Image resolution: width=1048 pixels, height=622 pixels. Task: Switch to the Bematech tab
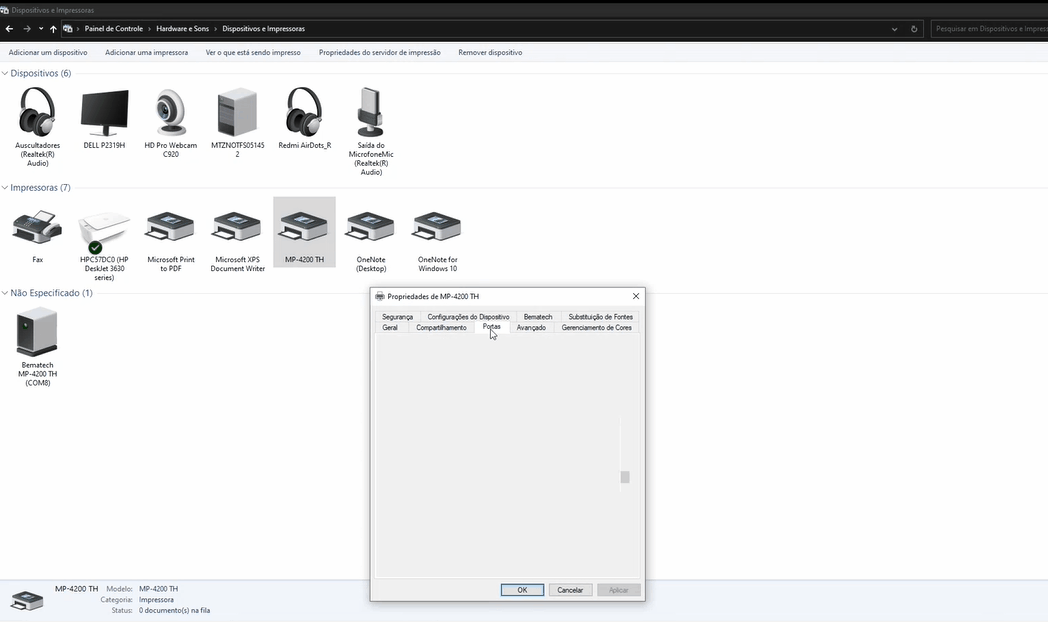point(537,317)
